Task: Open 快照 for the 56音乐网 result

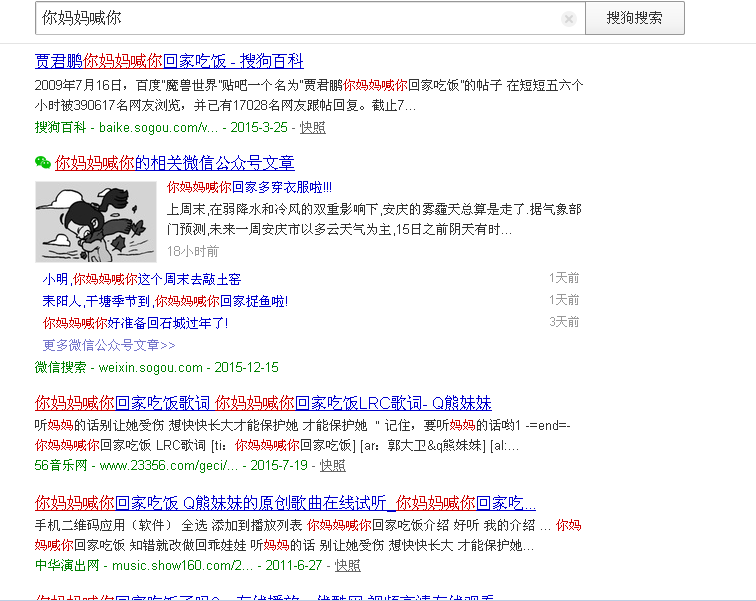Action: click(x=333, y=465)
